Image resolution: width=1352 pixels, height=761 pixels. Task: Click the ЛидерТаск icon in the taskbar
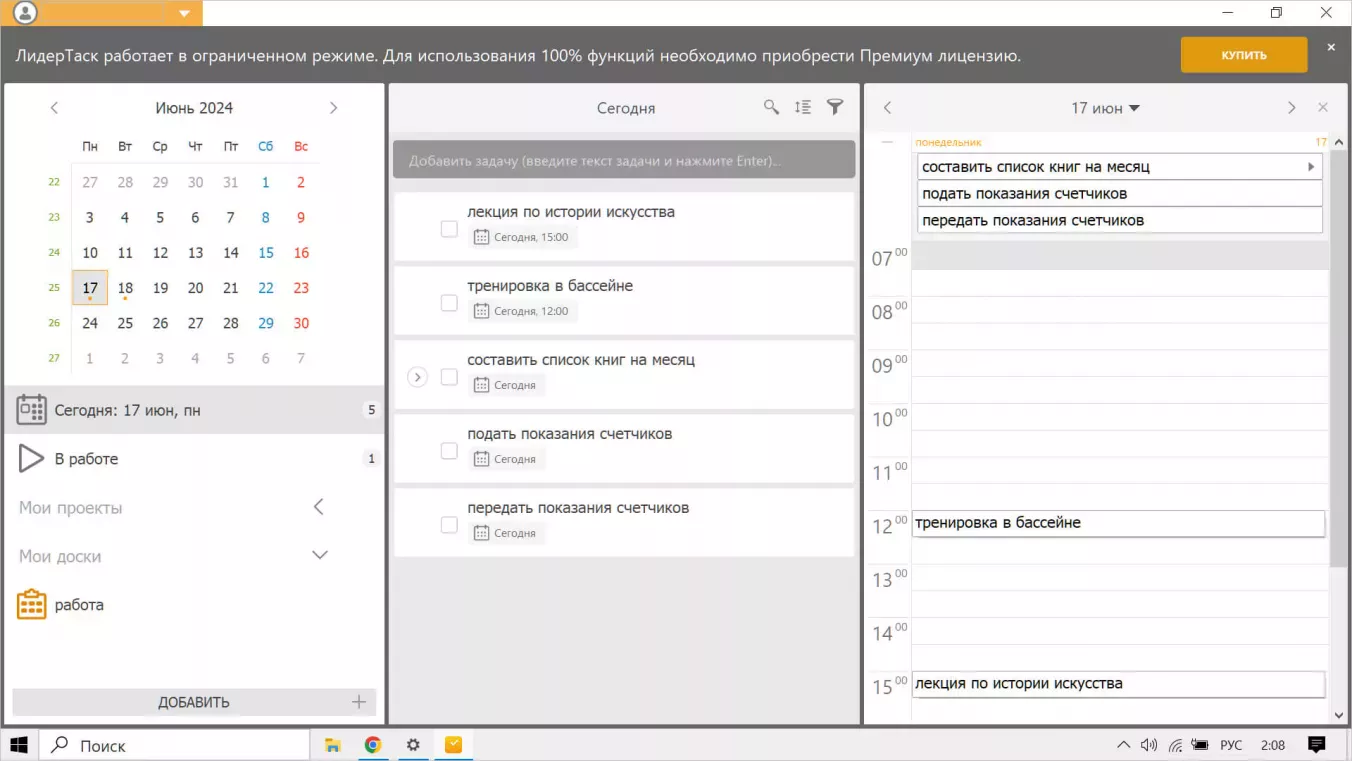tap(453, 745)
